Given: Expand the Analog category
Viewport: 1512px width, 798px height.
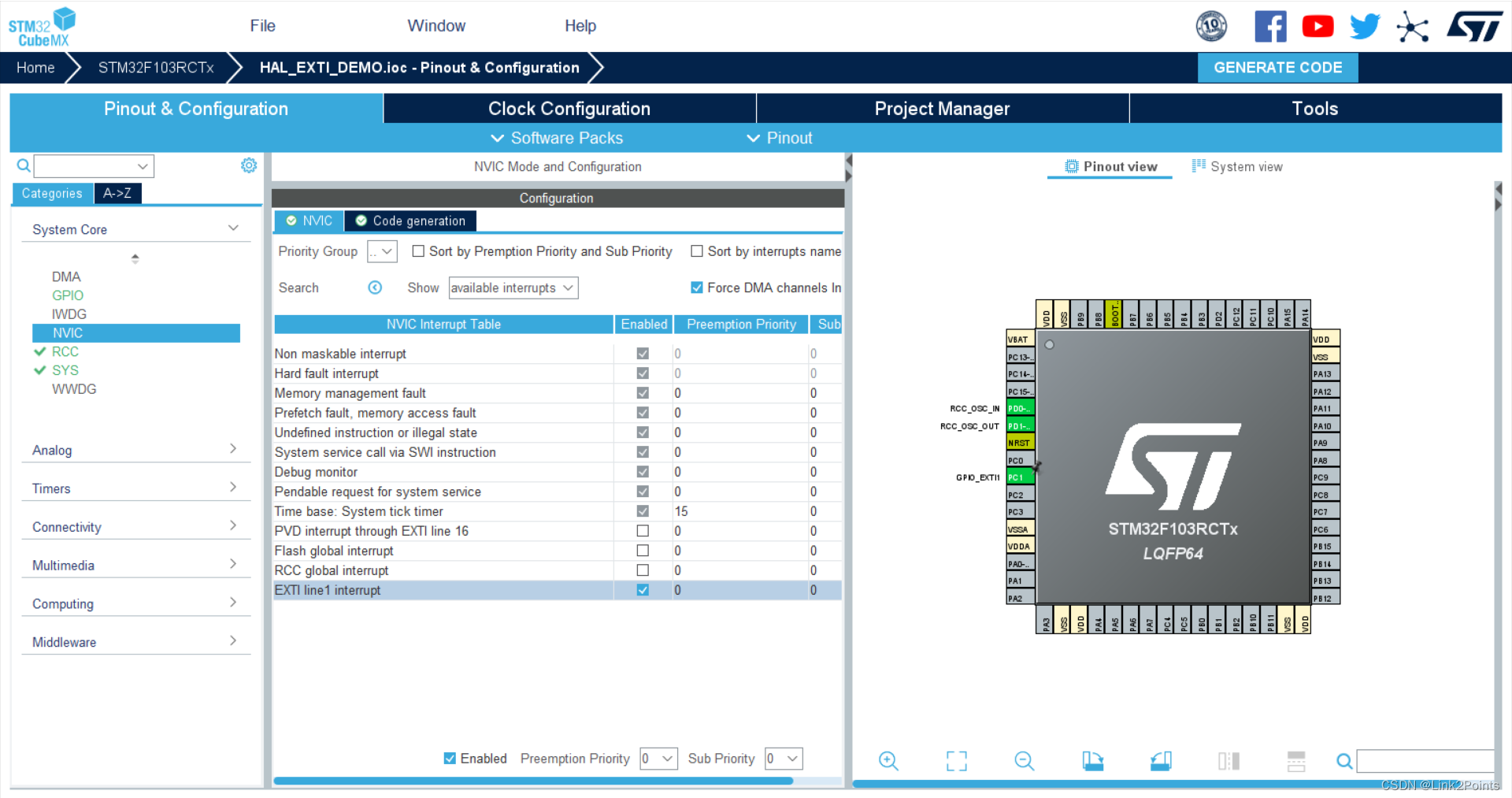Looking at the screenshot, I should [x=233, y=448].
